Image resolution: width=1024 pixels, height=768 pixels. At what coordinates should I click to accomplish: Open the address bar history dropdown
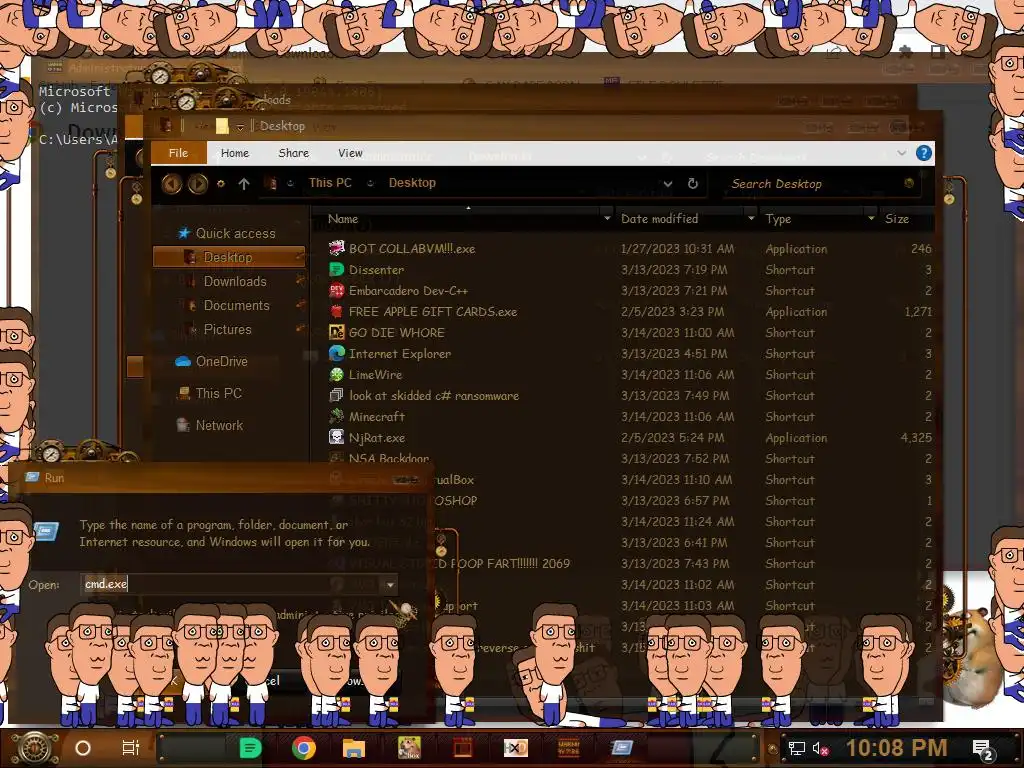pyautogui.click(x=667, y=184)
